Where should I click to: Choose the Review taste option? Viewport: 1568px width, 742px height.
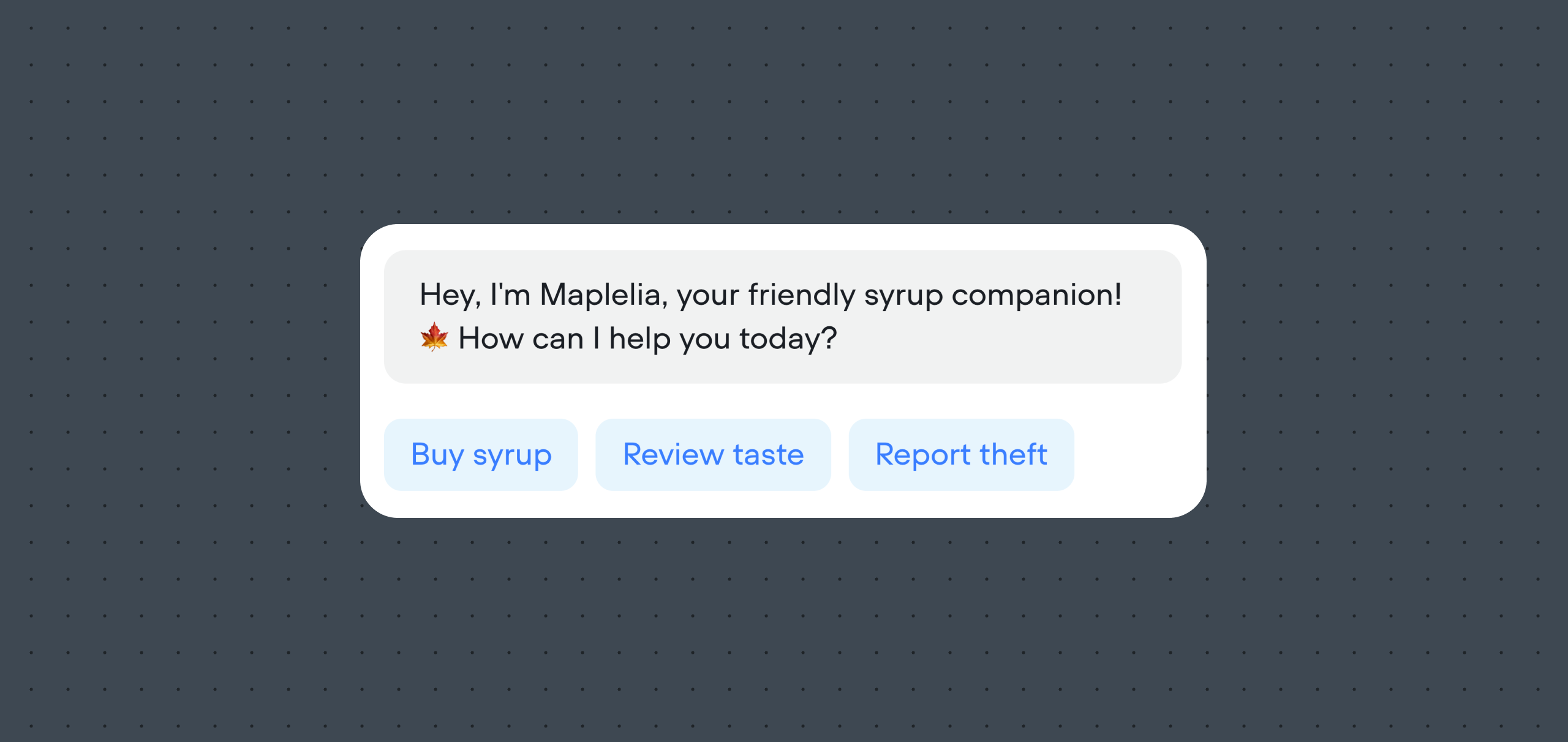(x=713, y=454)
